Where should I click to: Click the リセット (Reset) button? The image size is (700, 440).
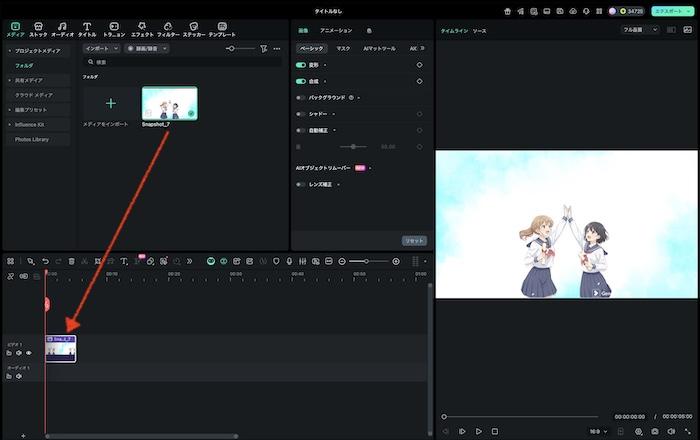point(414,241)
